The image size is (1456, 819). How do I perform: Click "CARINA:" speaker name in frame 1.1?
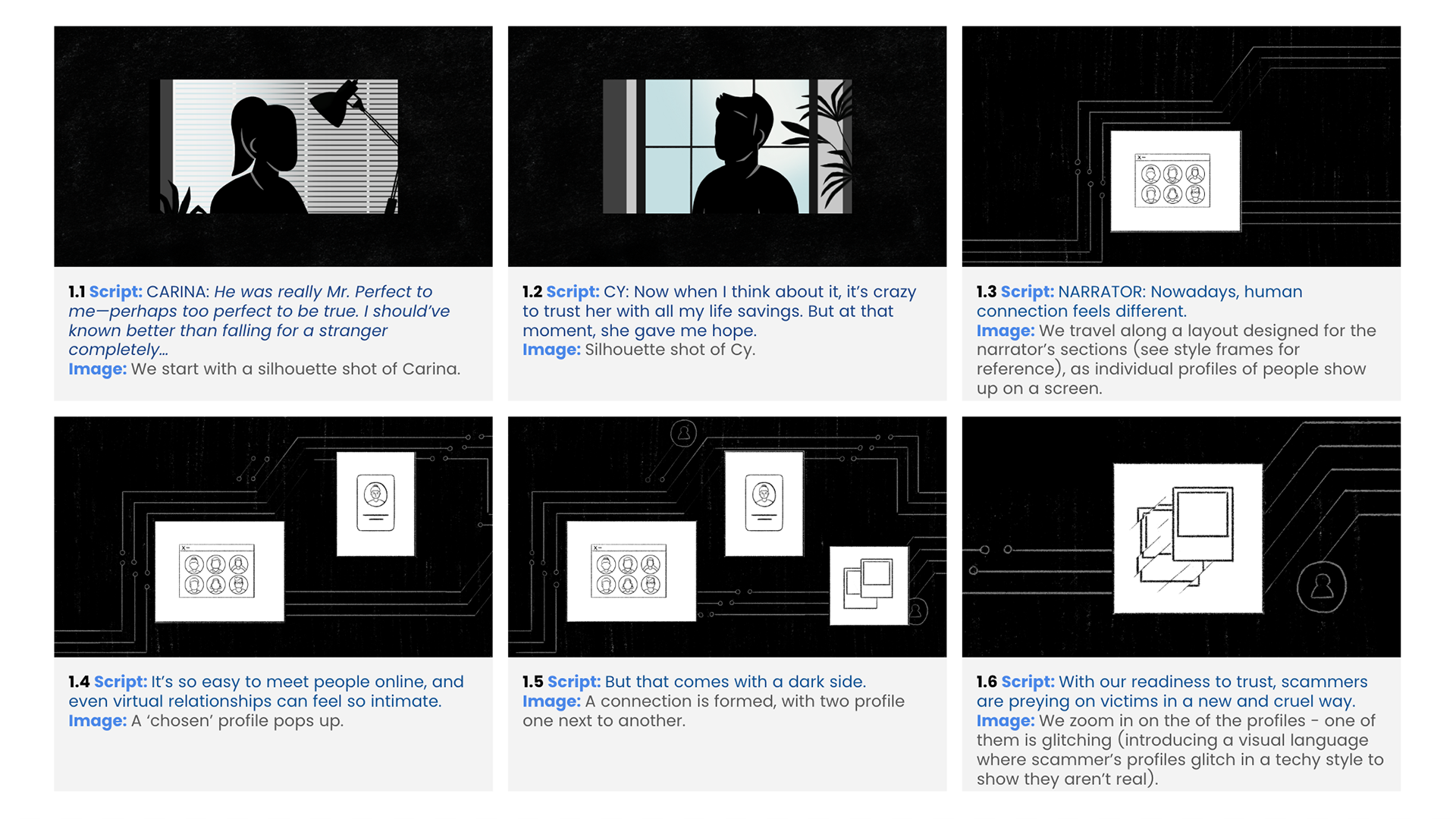pos(178,292)
